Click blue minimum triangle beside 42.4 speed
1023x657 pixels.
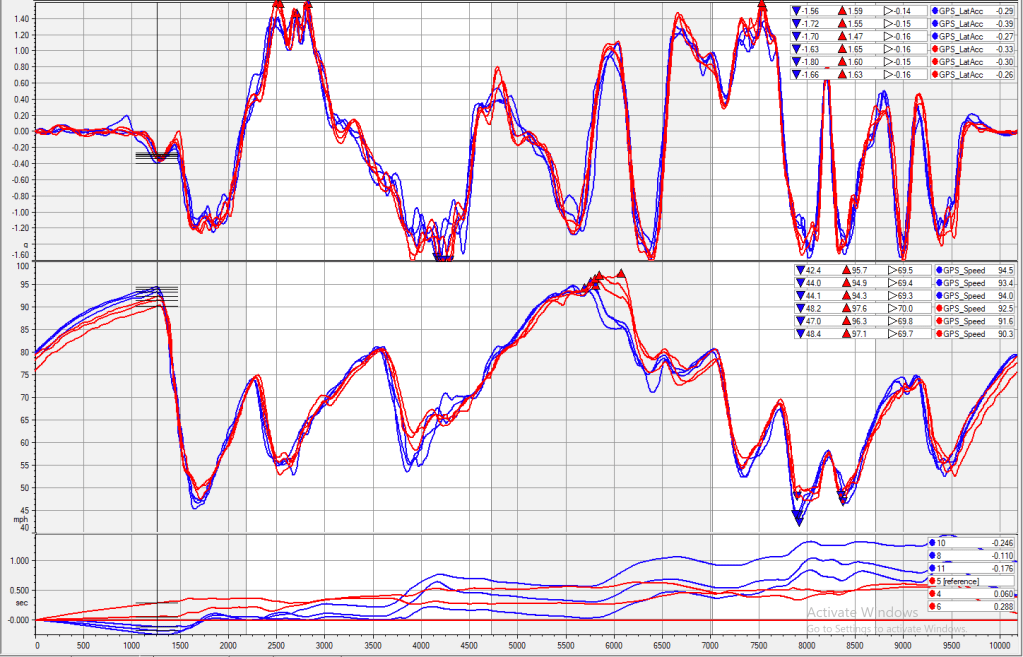tap(796, 270)
